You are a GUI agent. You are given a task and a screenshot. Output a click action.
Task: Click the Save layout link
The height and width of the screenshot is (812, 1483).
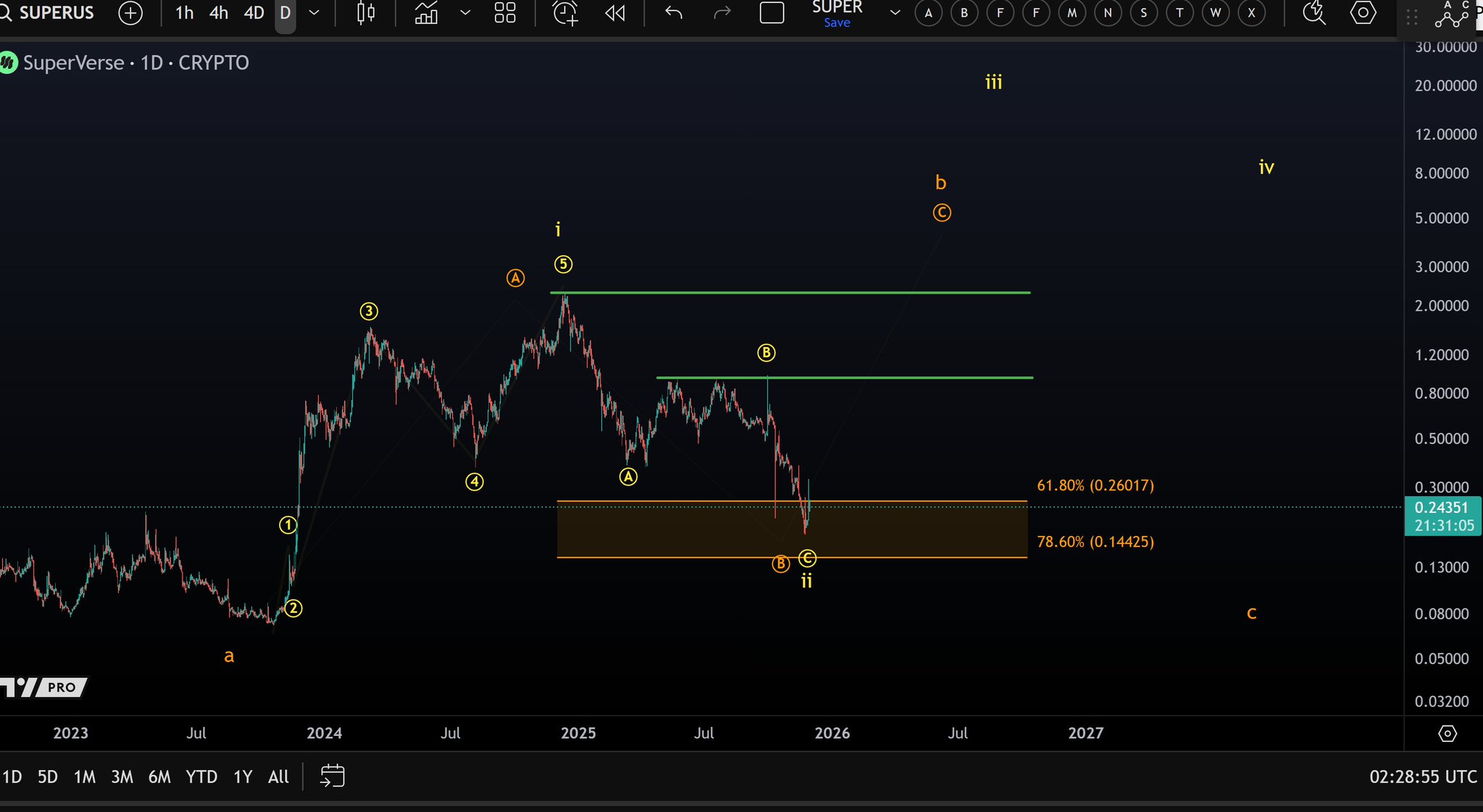coord(837,23)
